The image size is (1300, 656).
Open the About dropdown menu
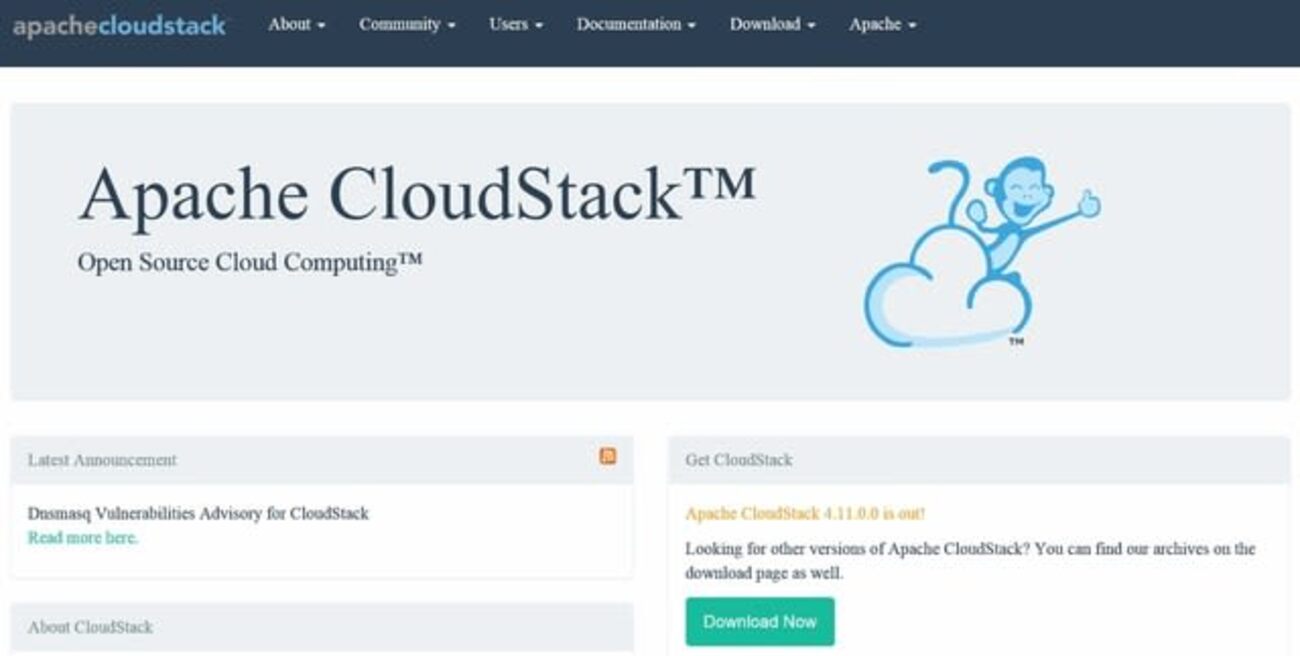(296, 25)
